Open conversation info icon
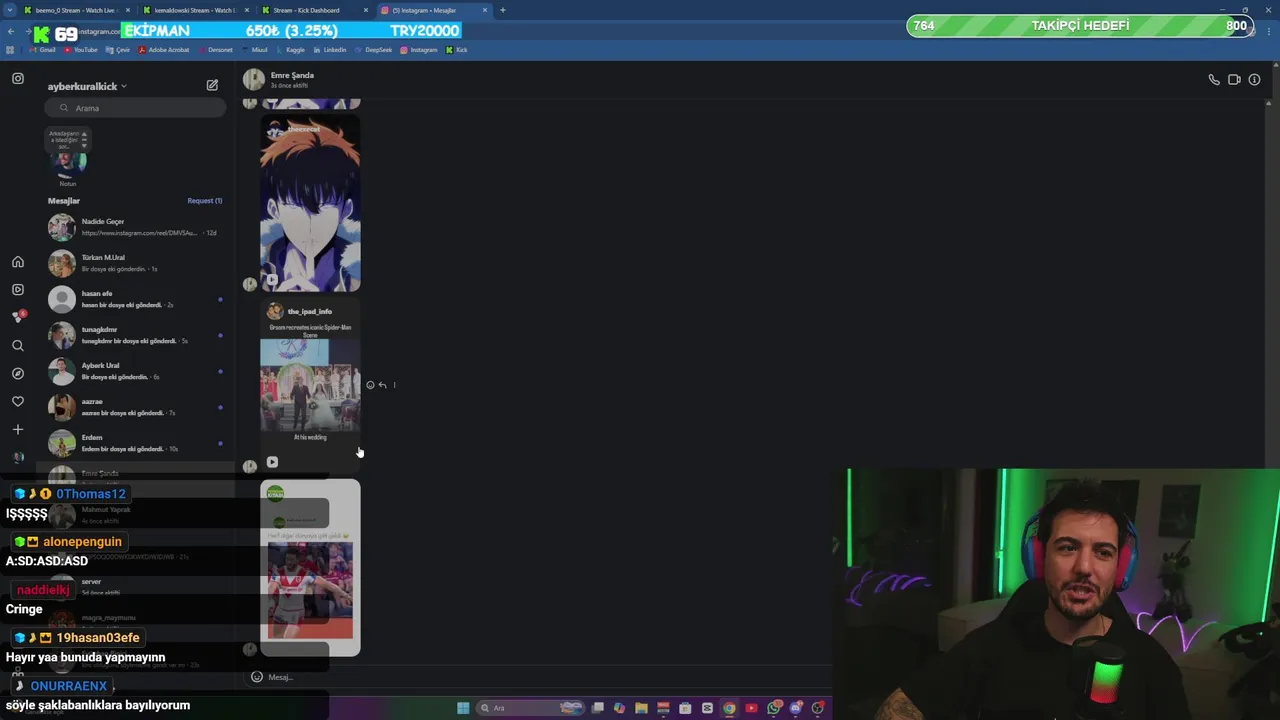This screenshot has width=1280, height=720. click(x=1254, y=80)
